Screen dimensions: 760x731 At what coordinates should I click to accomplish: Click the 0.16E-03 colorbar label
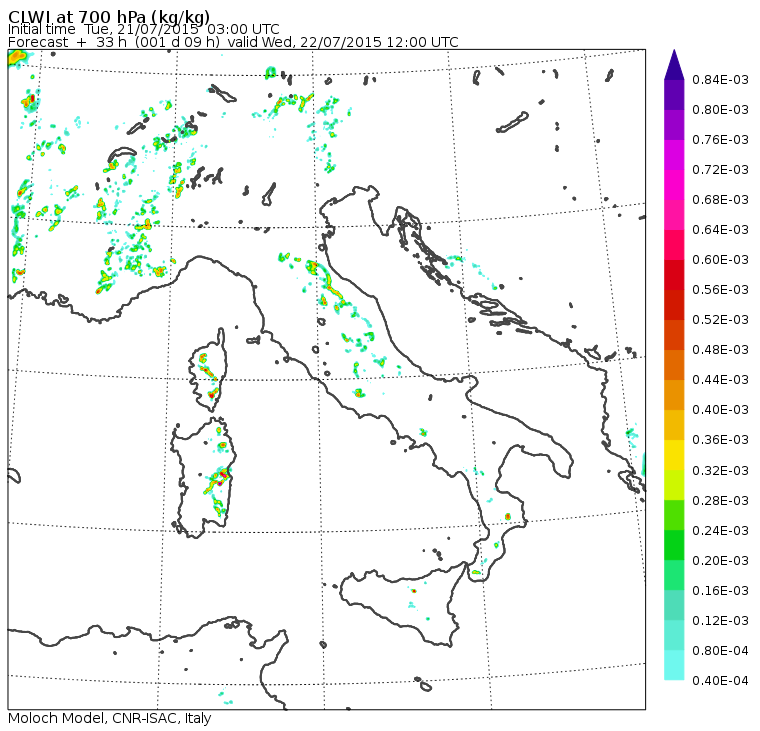(x=720, y=591)
